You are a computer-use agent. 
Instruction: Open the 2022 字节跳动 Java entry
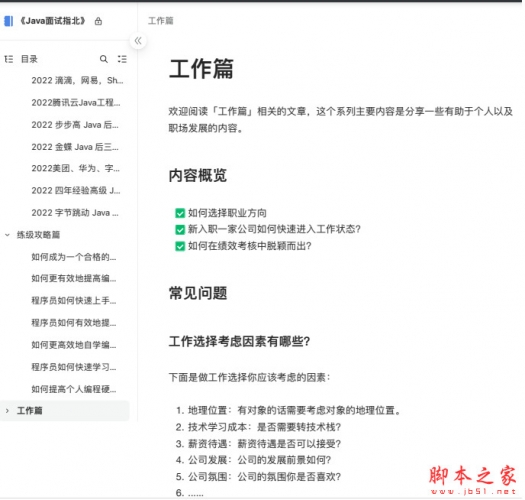(x=75, y=213)
